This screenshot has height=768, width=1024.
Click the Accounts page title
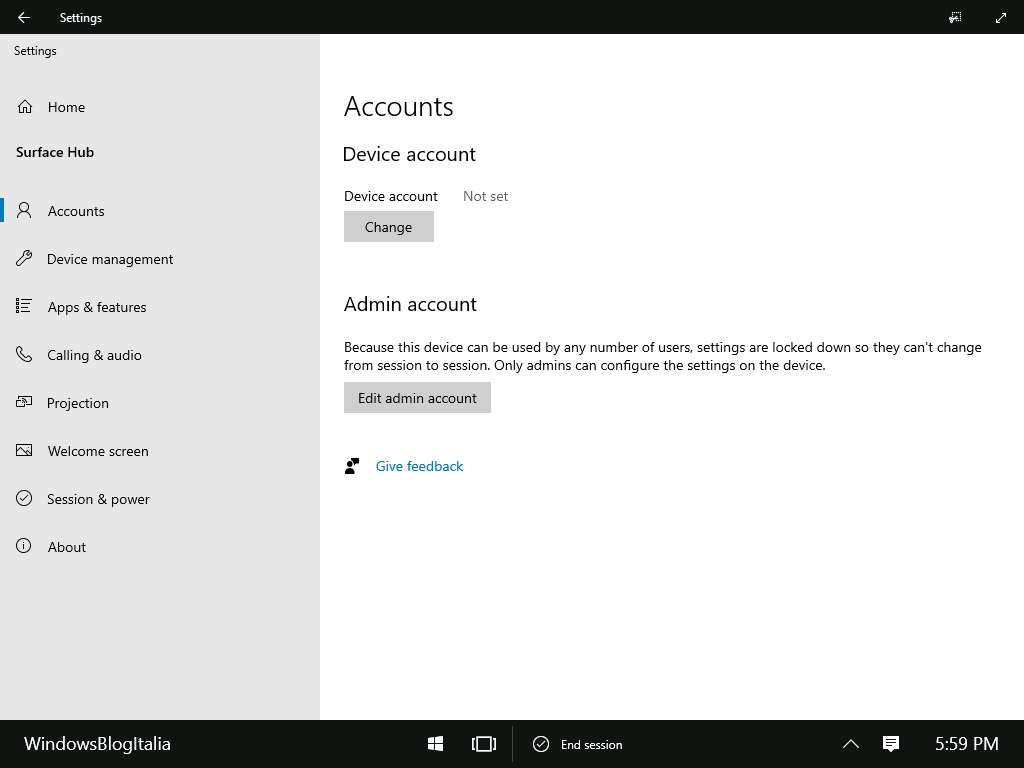click(398, 106)
